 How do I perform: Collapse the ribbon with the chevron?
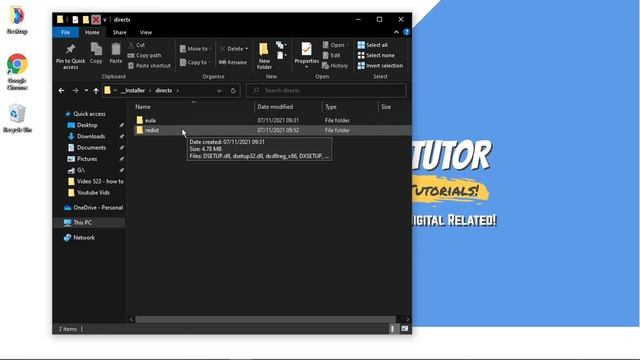396,32
